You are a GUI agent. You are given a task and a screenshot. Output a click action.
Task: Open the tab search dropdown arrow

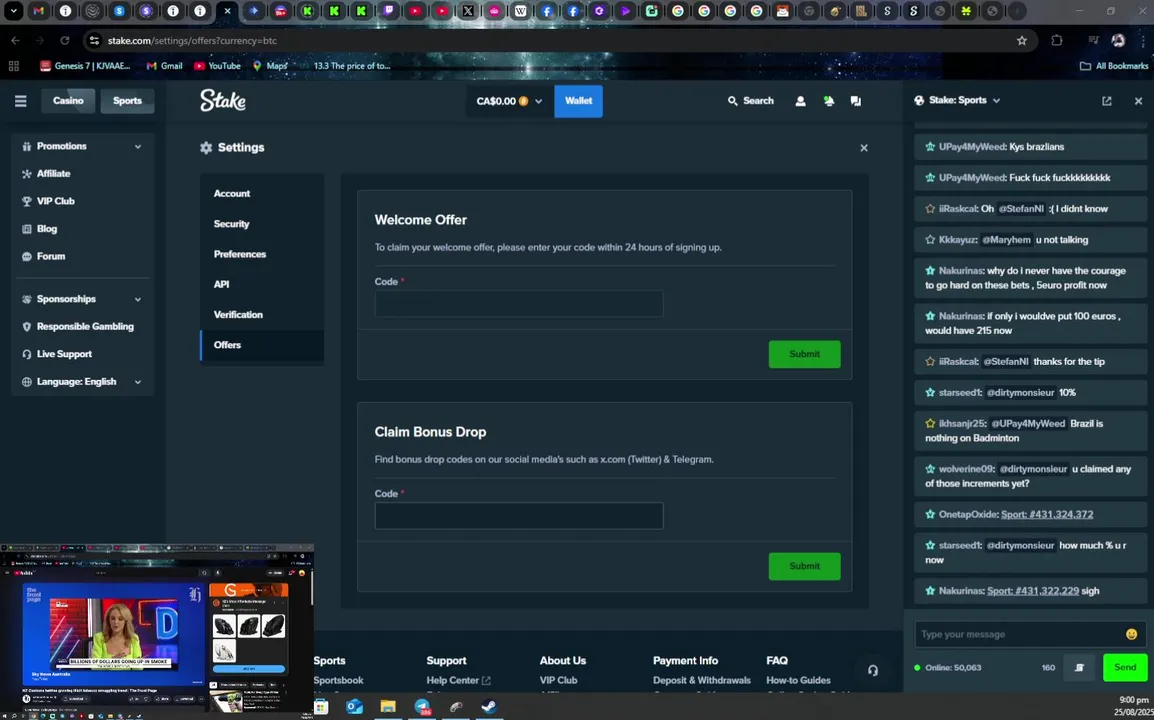click(x=13, y=11)
